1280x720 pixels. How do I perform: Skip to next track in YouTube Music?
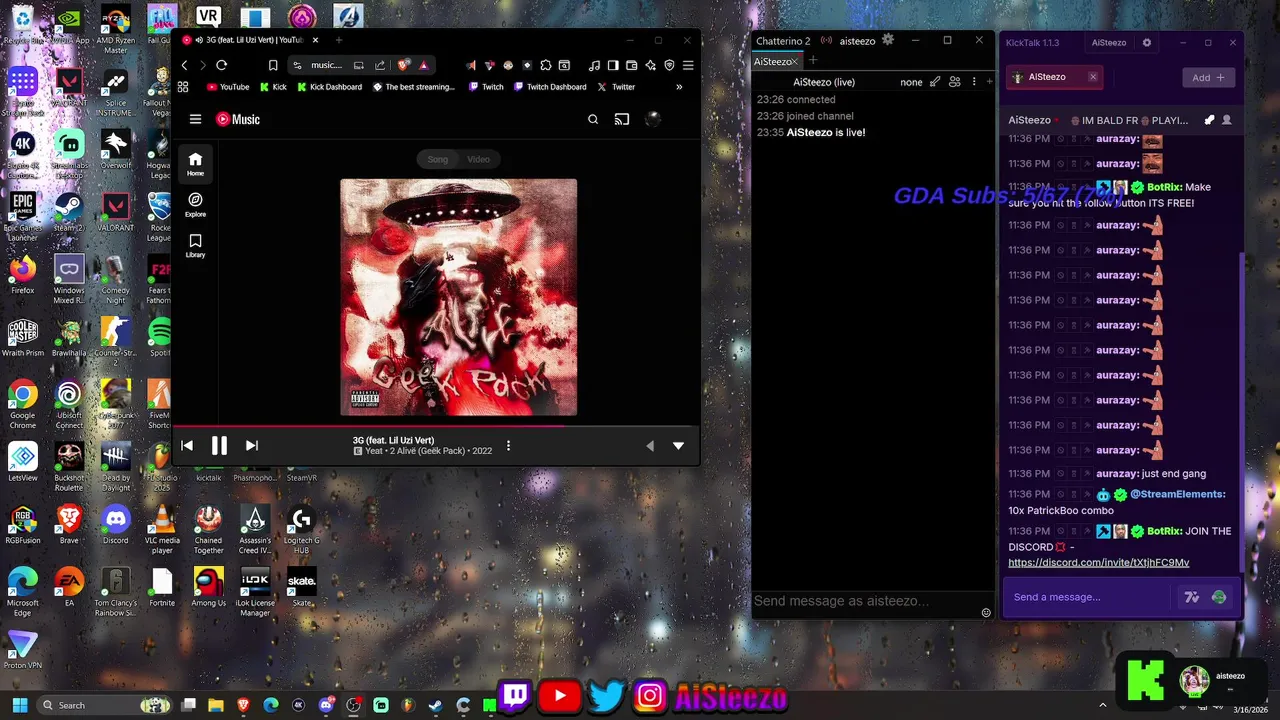tap(252, 446)
